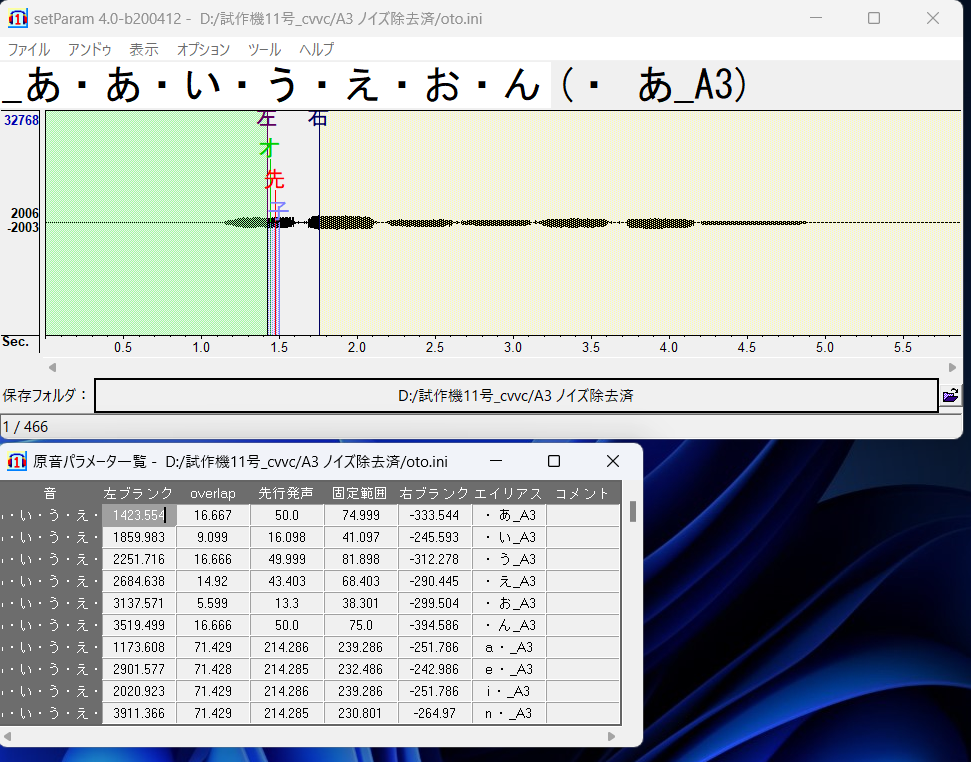Click the 先行発声 column header

286,493
